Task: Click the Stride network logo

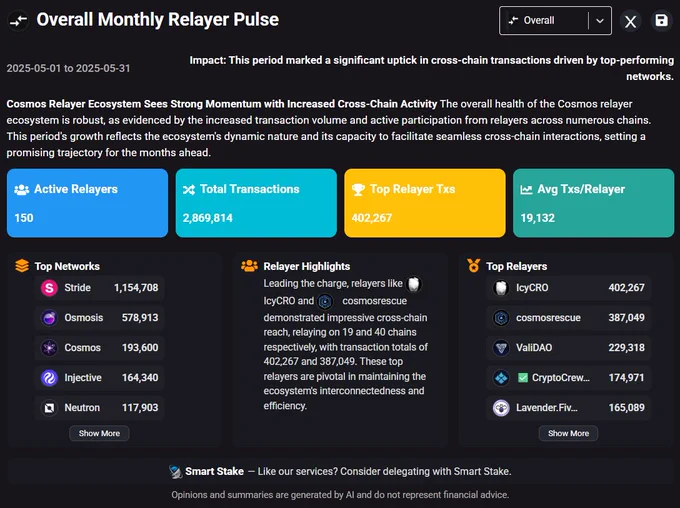Action: coord(49,288)
